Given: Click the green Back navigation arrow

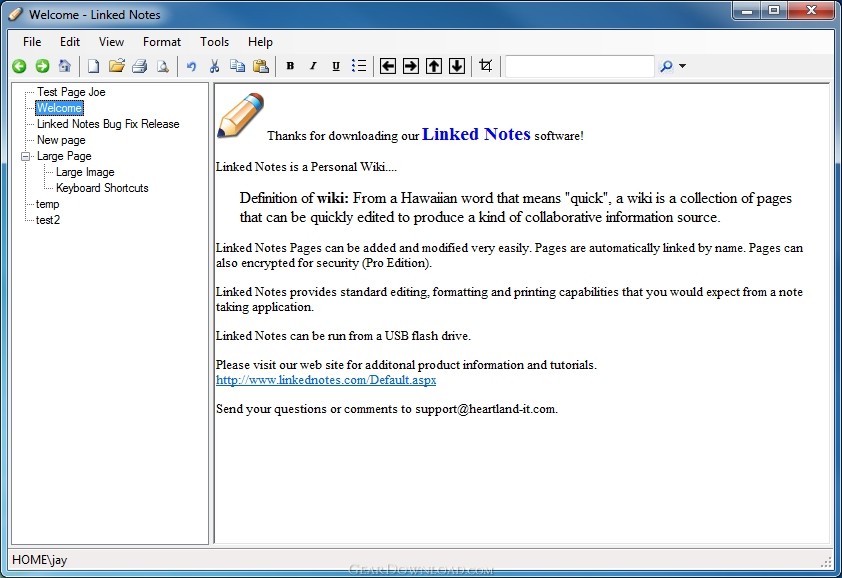Looking at the screenshot, I should pos(20,66).
